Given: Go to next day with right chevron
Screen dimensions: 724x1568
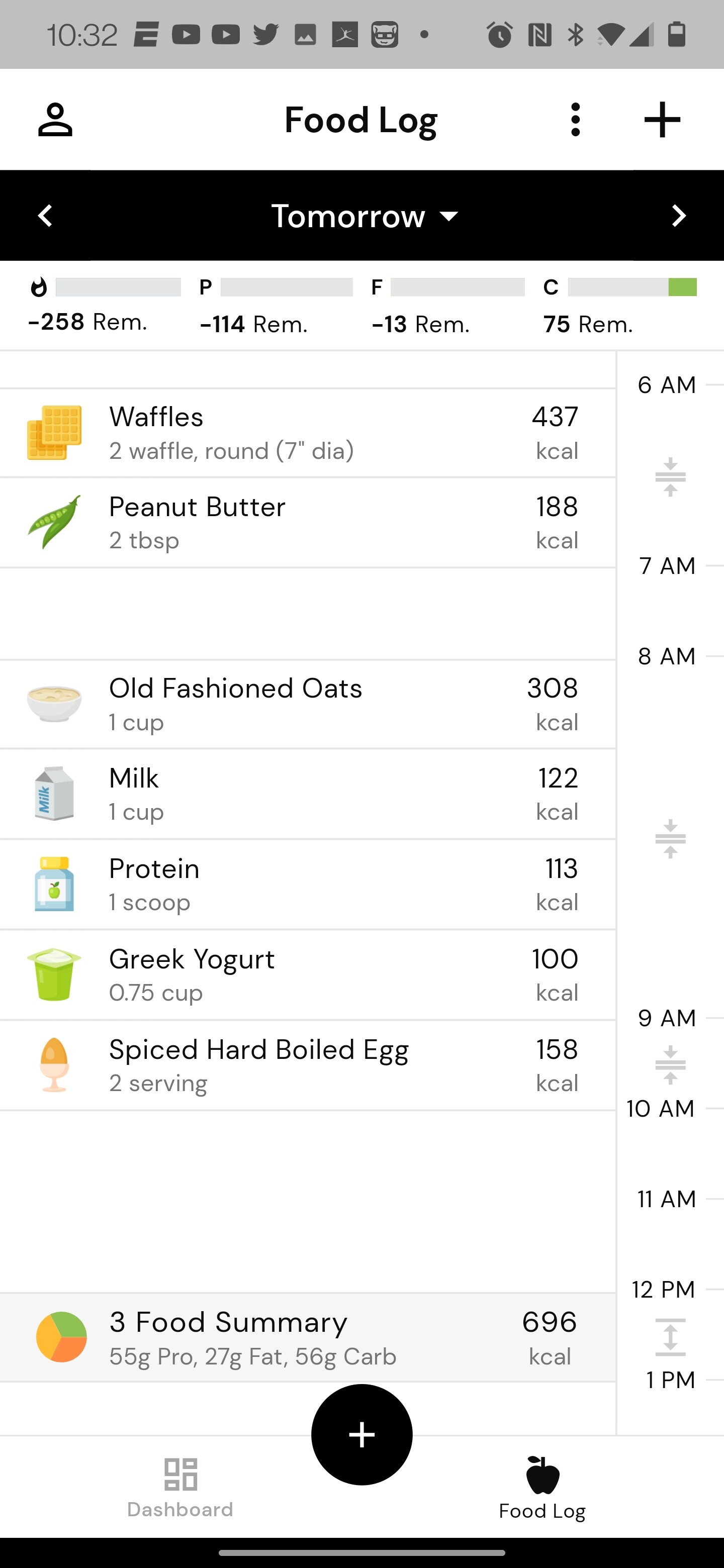Looking at the screenshot, I should tap(678, 216).
